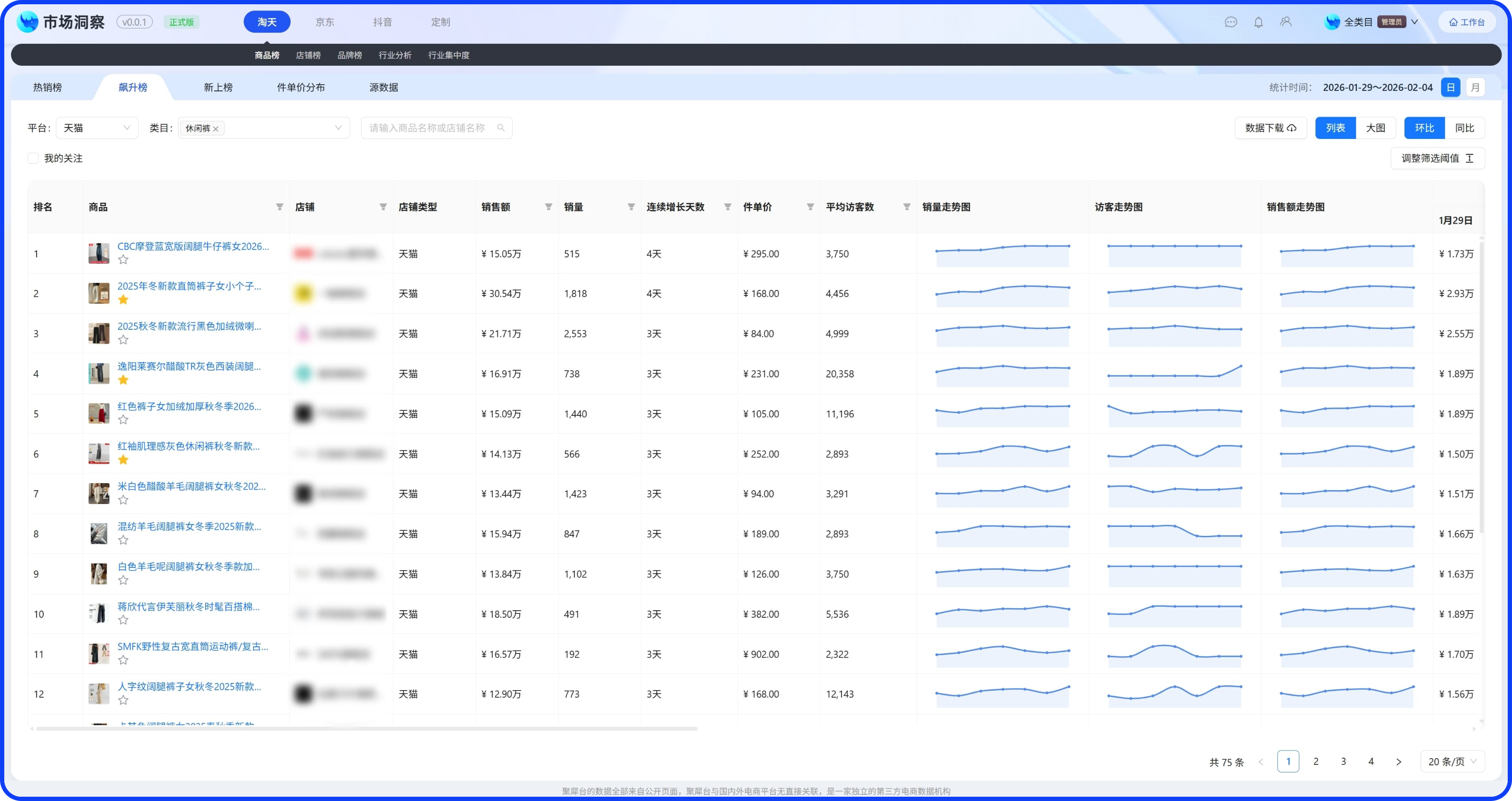Screen dimensions: 1512x801
Task: Click the 数据下载 button
Action: [x=1270, y=128]
